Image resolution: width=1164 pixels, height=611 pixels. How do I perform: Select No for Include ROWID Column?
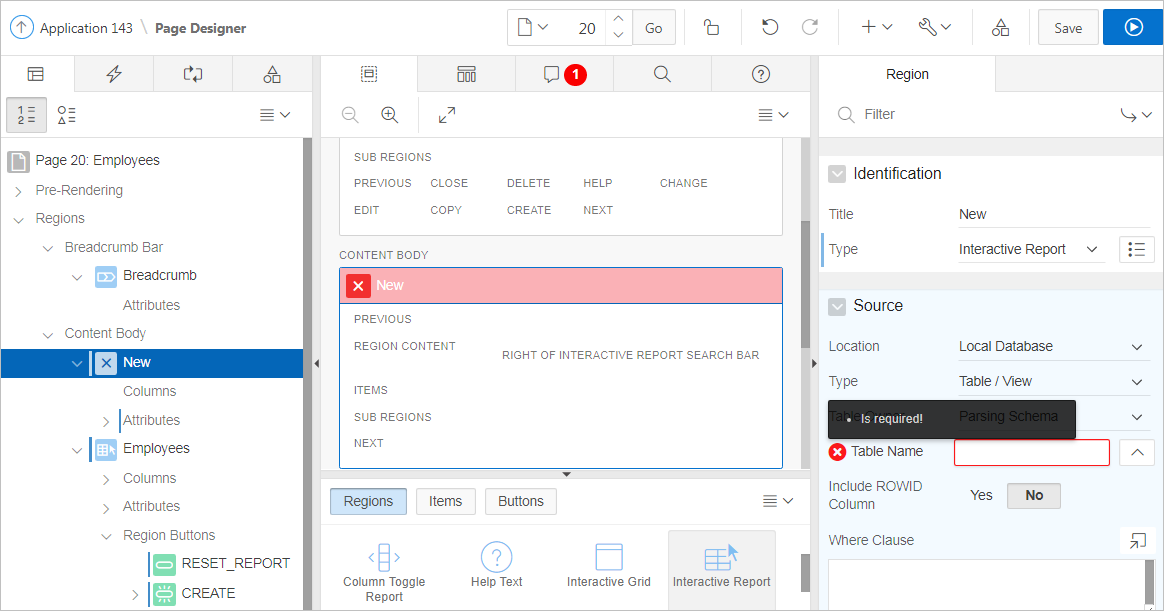point(1034,495)
